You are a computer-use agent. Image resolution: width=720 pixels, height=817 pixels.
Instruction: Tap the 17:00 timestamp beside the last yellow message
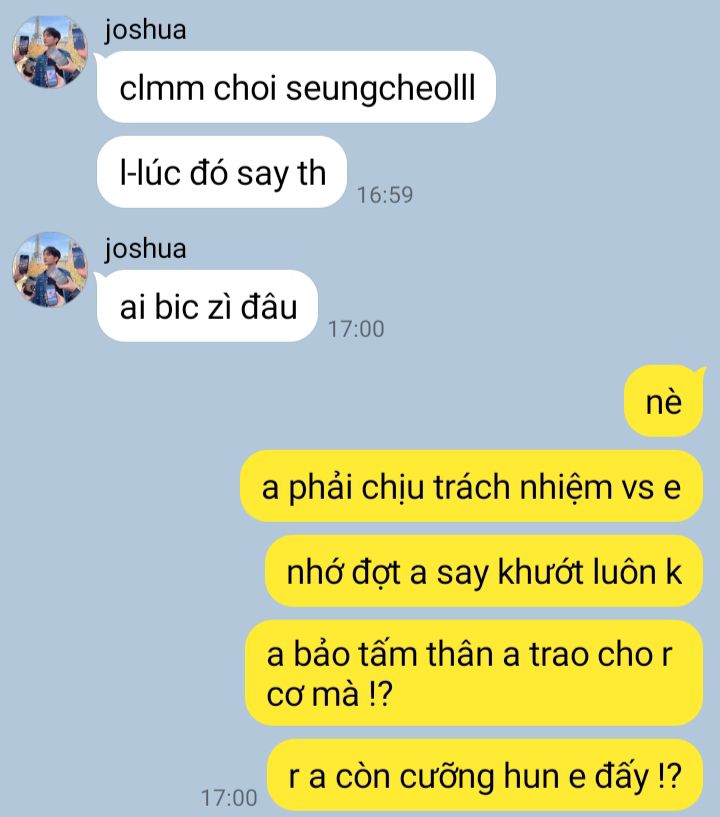[x=229, y=798]
